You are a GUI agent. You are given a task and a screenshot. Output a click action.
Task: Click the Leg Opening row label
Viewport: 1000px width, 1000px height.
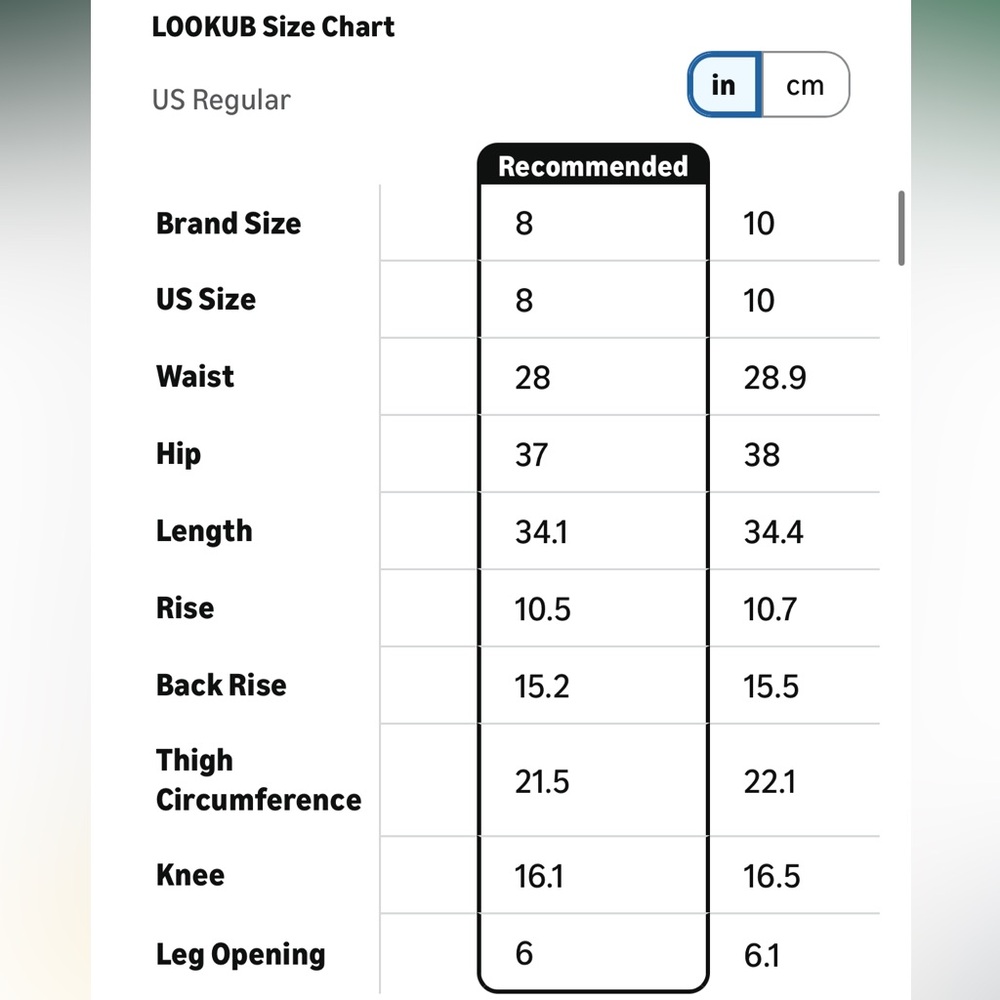click(x=240, y=955)
